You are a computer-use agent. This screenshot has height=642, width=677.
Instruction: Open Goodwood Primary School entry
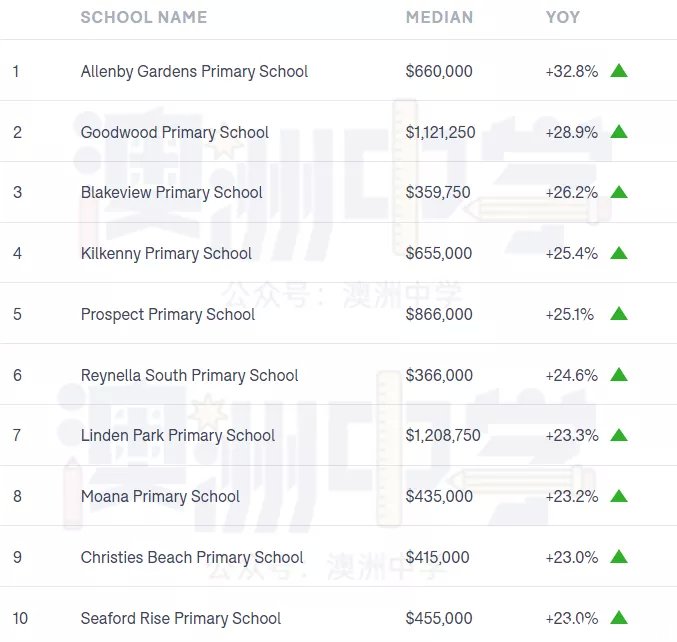coord(175,133)
